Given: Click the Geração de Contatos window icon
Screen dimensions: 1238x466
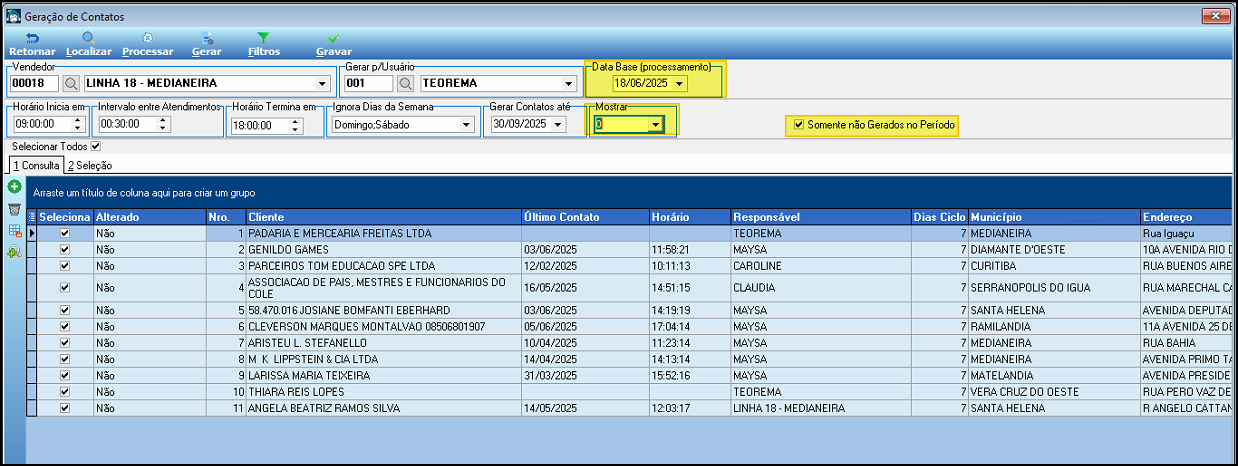Looking at the screenshot, I should pyautogui.click(x=13, y=17).
